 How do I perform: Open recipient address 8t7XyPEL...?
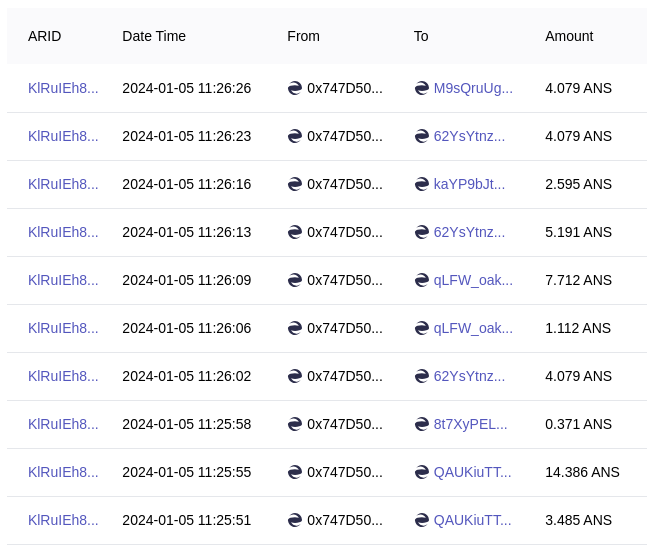pos(470,424)
